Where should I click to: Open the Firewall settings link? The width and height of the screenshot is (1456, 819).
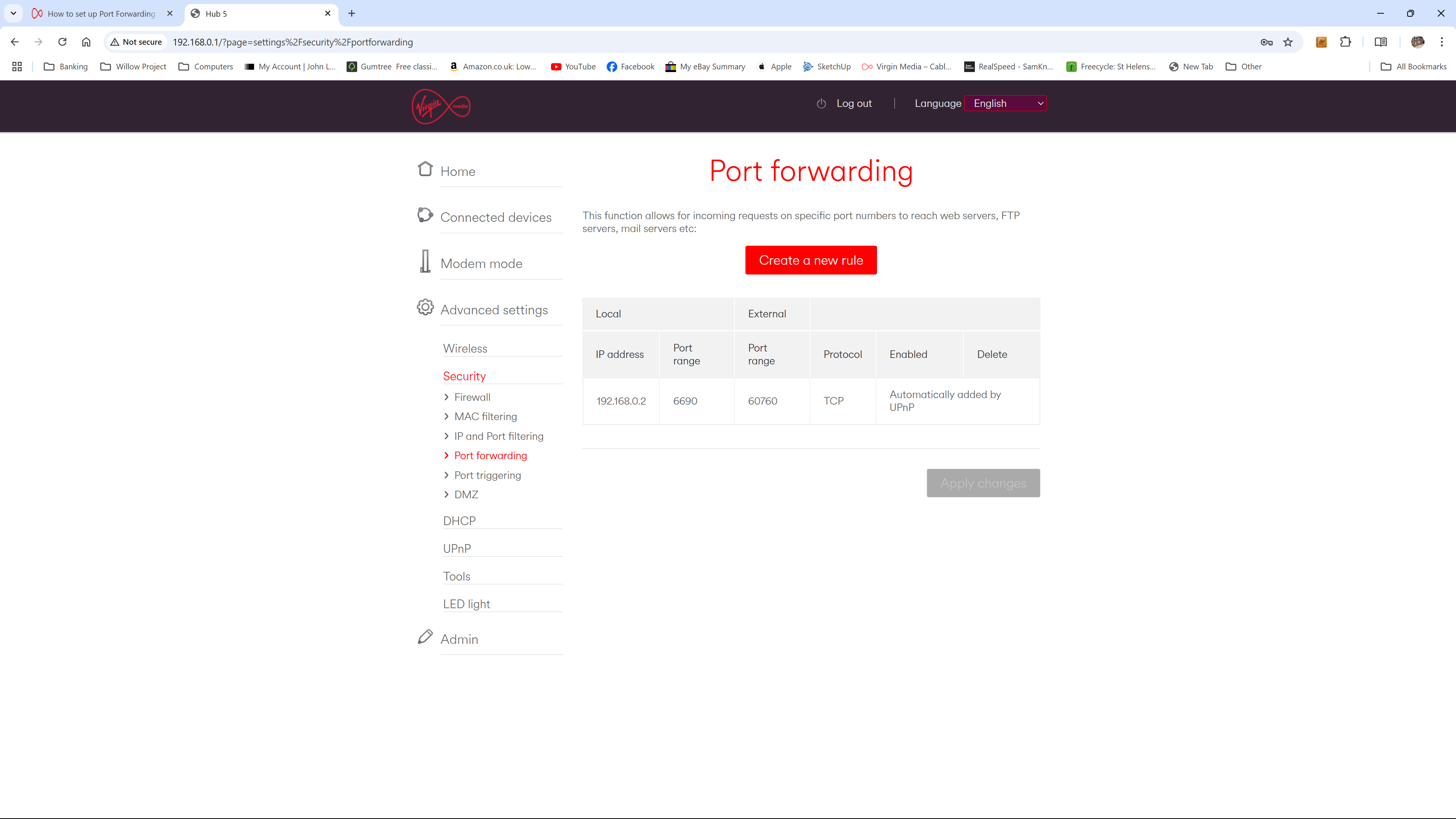click(x=472, y=397)
